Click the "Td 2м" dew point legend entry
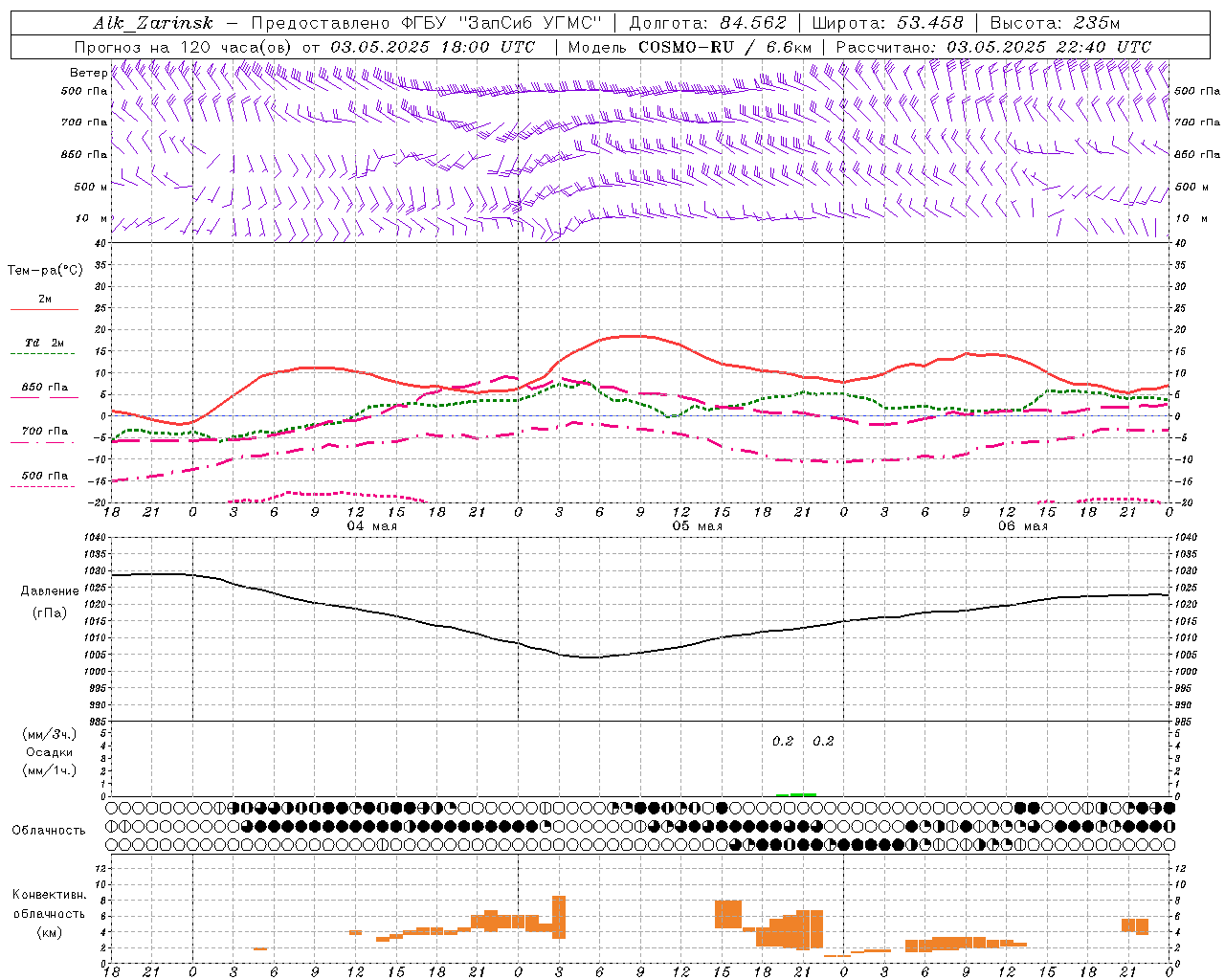1225x980 pixels. 45,343
